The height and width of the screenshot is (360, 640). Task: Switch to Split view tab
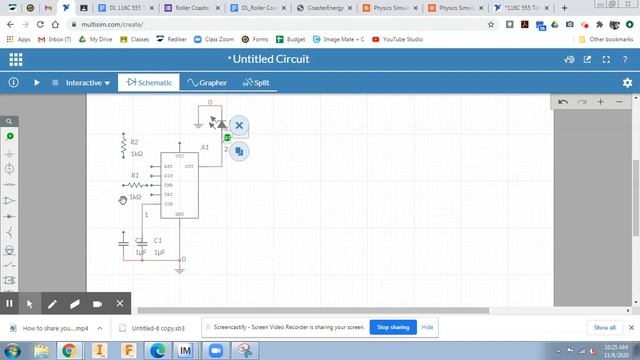(x=256, y=82)
